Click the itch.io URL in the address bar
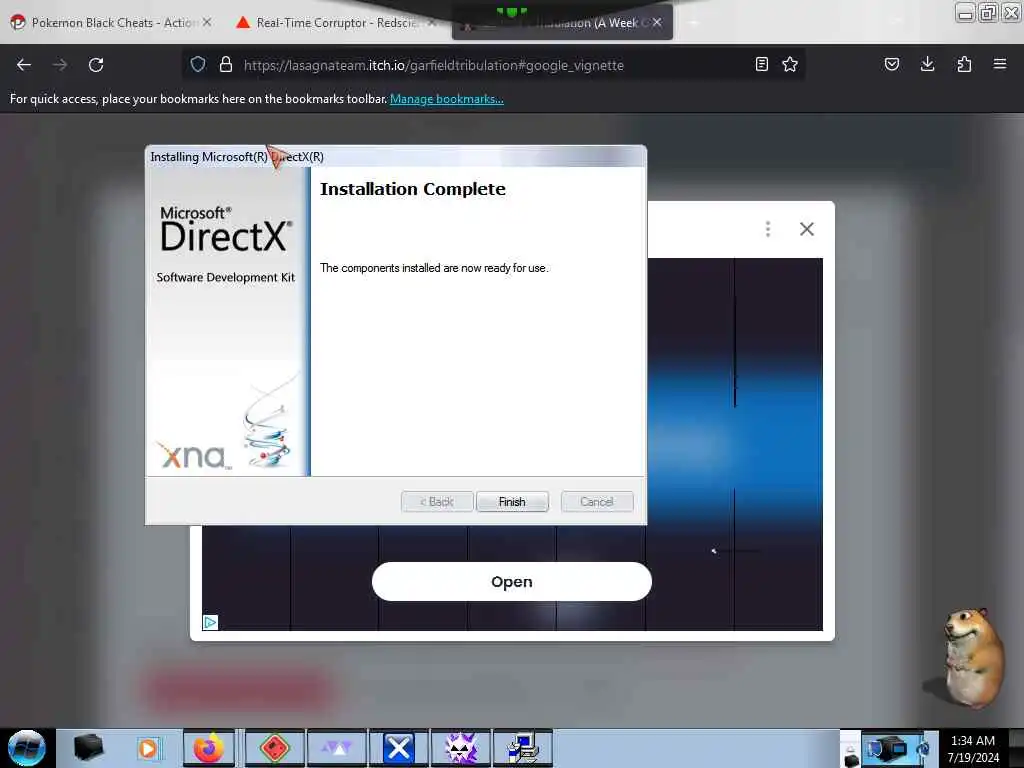 click(x=434, y=65)
